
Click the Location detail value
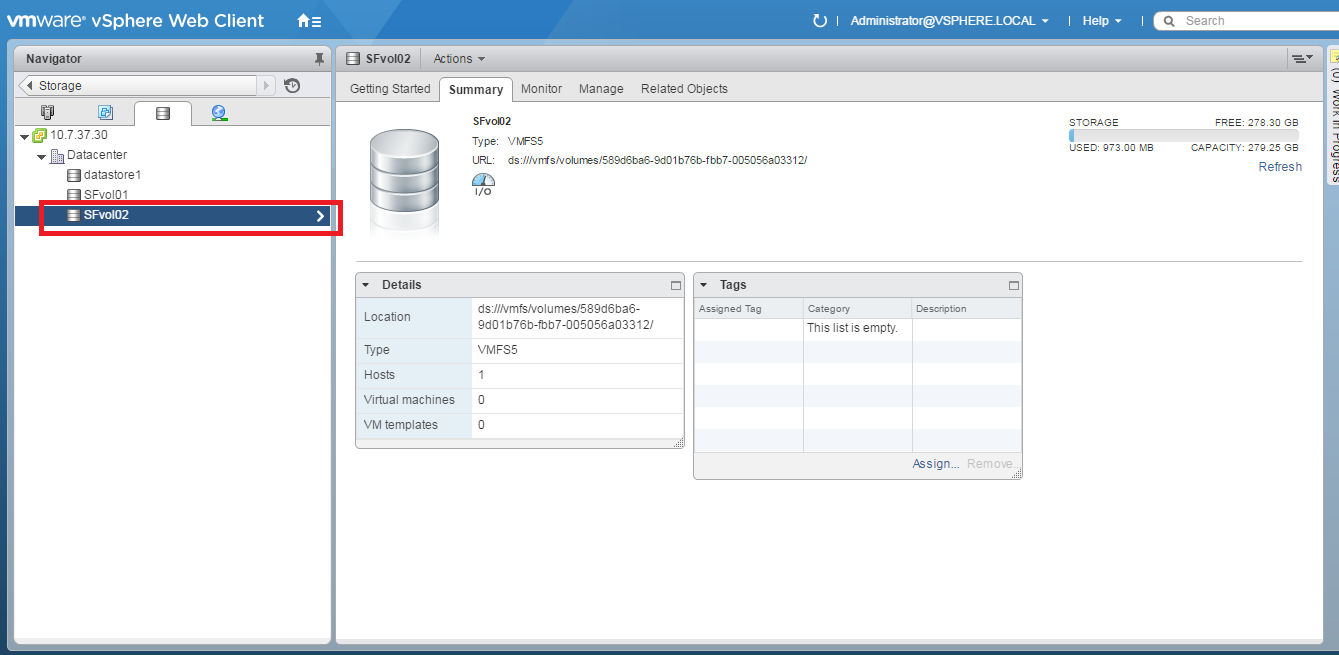coord(565,317)
